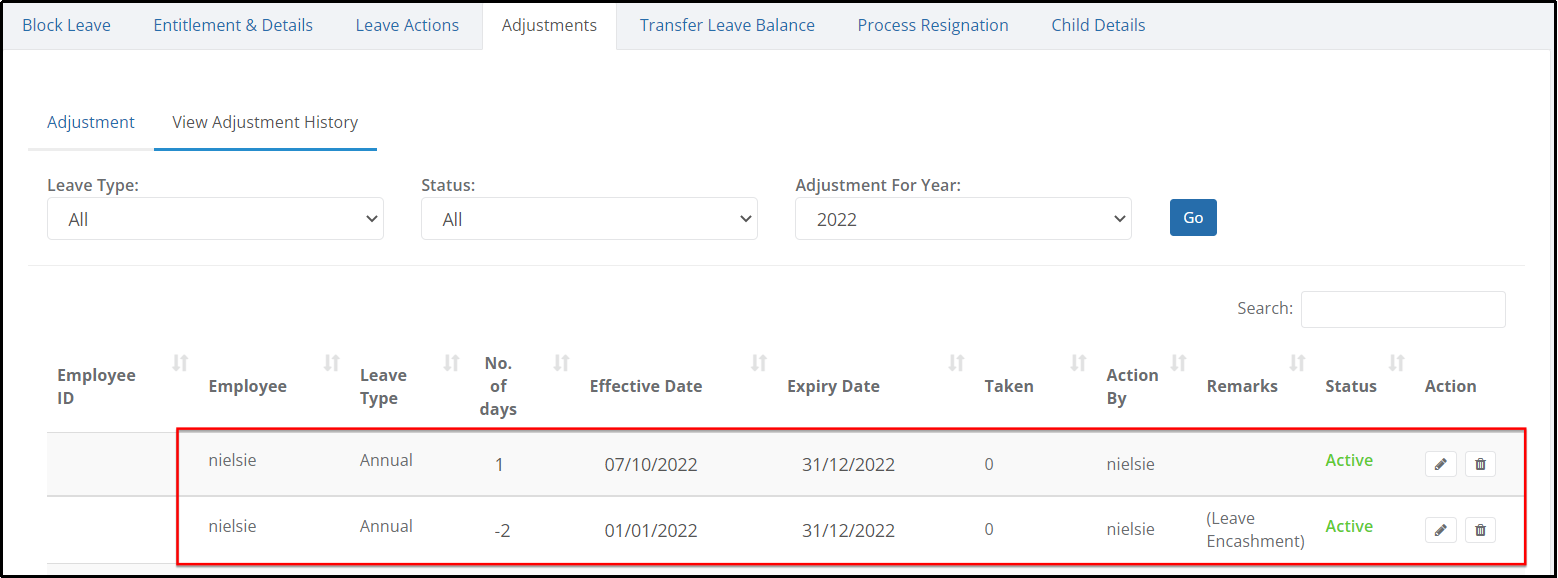Open the Process Resignation tab
Image resolution: width=1558 pixels, height=578 pixels.
click(x=933, y=25)
